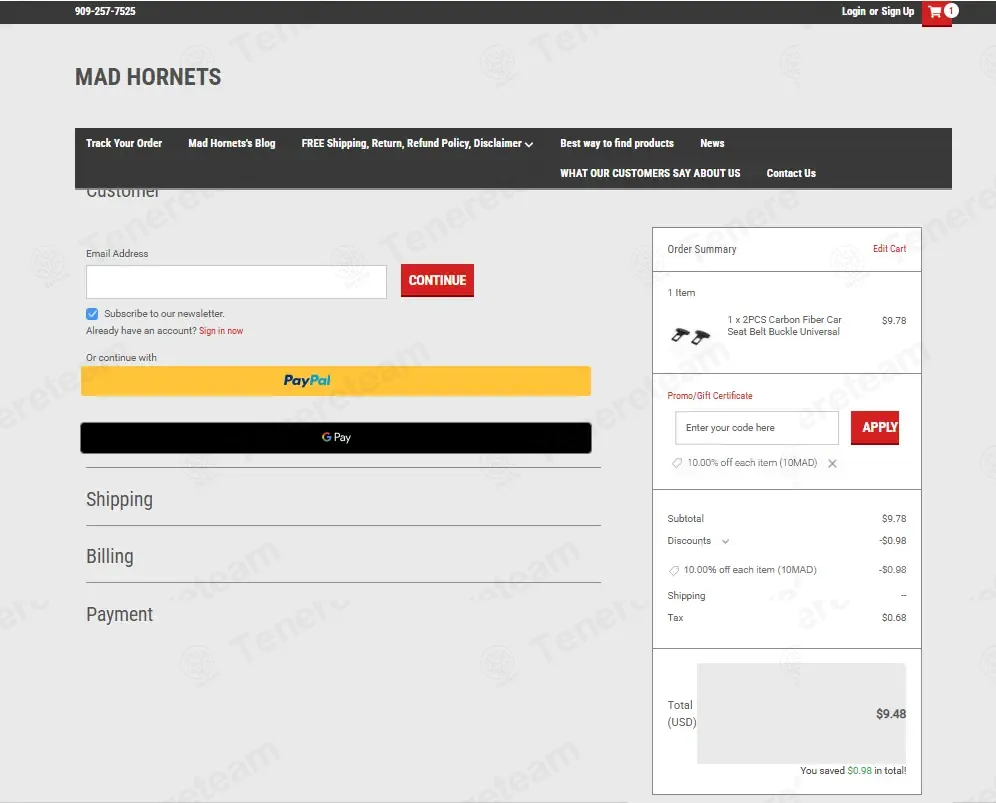996x803 pixels.
Task: Click the red CONTINUE button
Action: 437,280
